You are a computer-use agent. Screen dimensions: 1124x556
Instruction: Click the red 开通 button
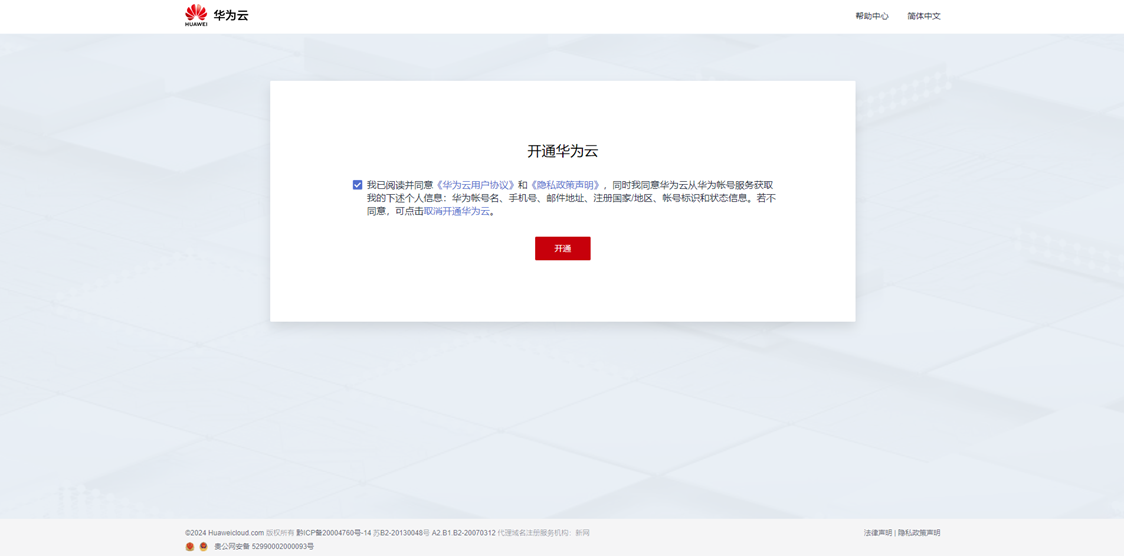[563, 249]
